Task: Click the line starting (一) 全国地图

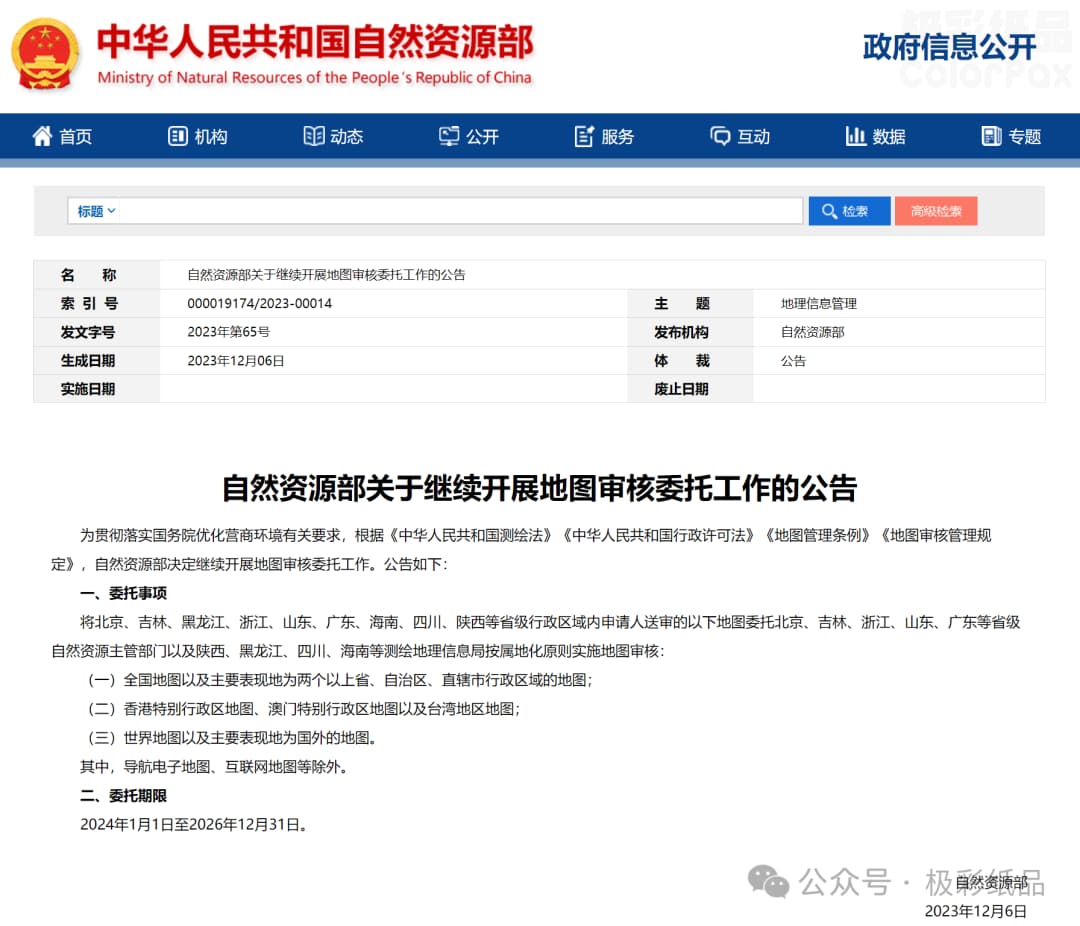Action: pos(340,680)
